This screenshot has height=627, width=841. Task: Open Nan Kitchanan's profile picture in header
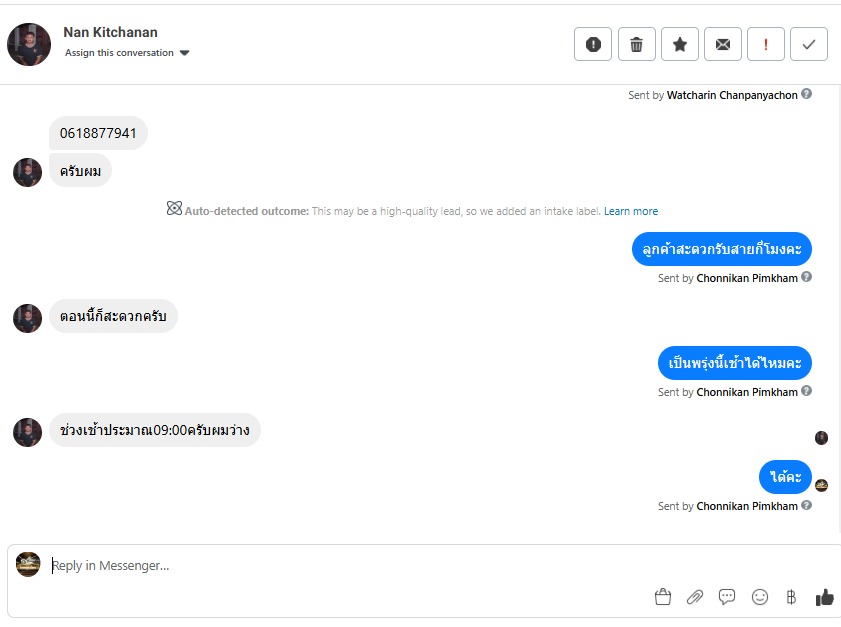pos(29,44)
